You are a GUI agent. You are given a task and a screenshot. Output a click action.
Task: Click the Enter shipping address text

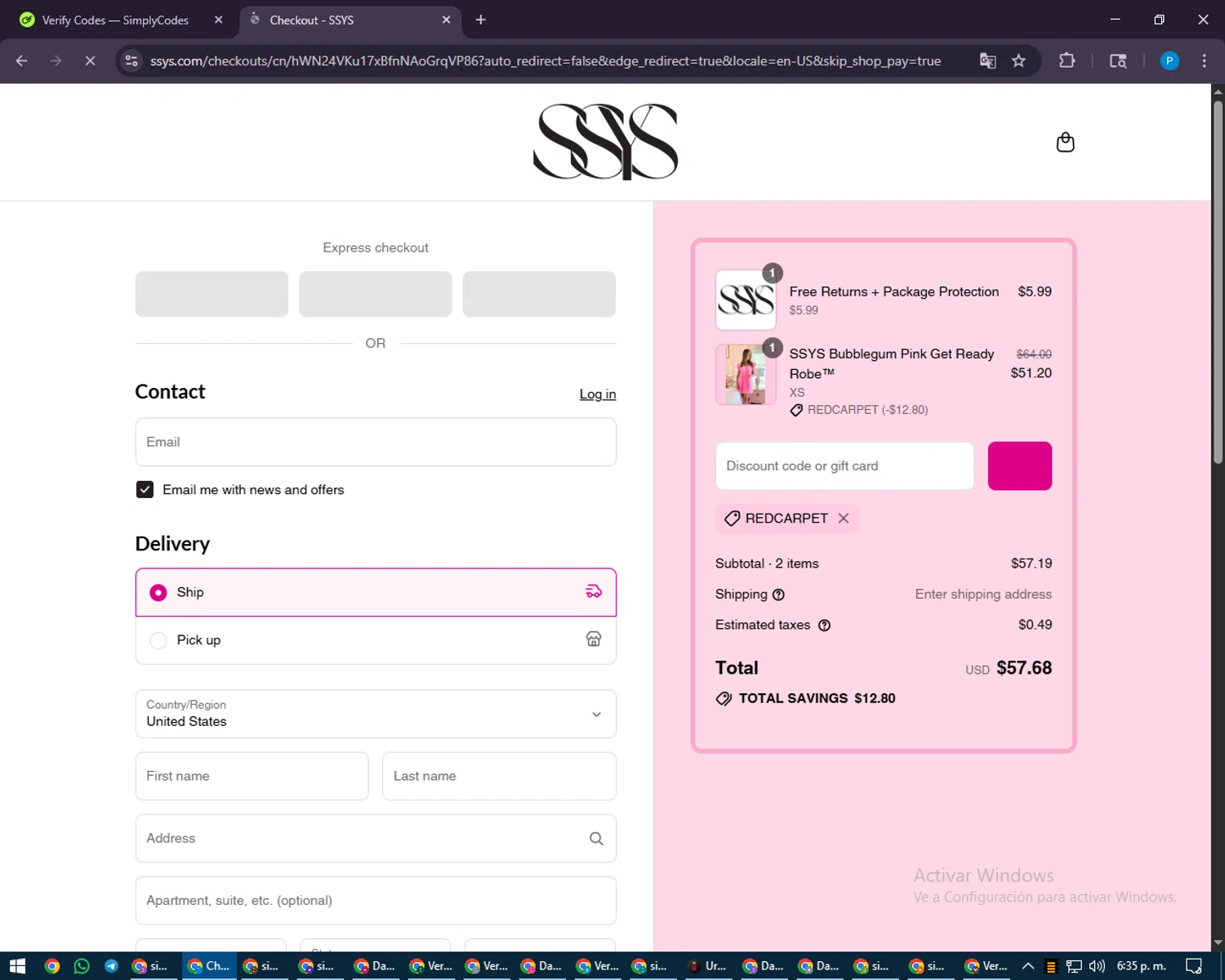[x=983, y=595]
